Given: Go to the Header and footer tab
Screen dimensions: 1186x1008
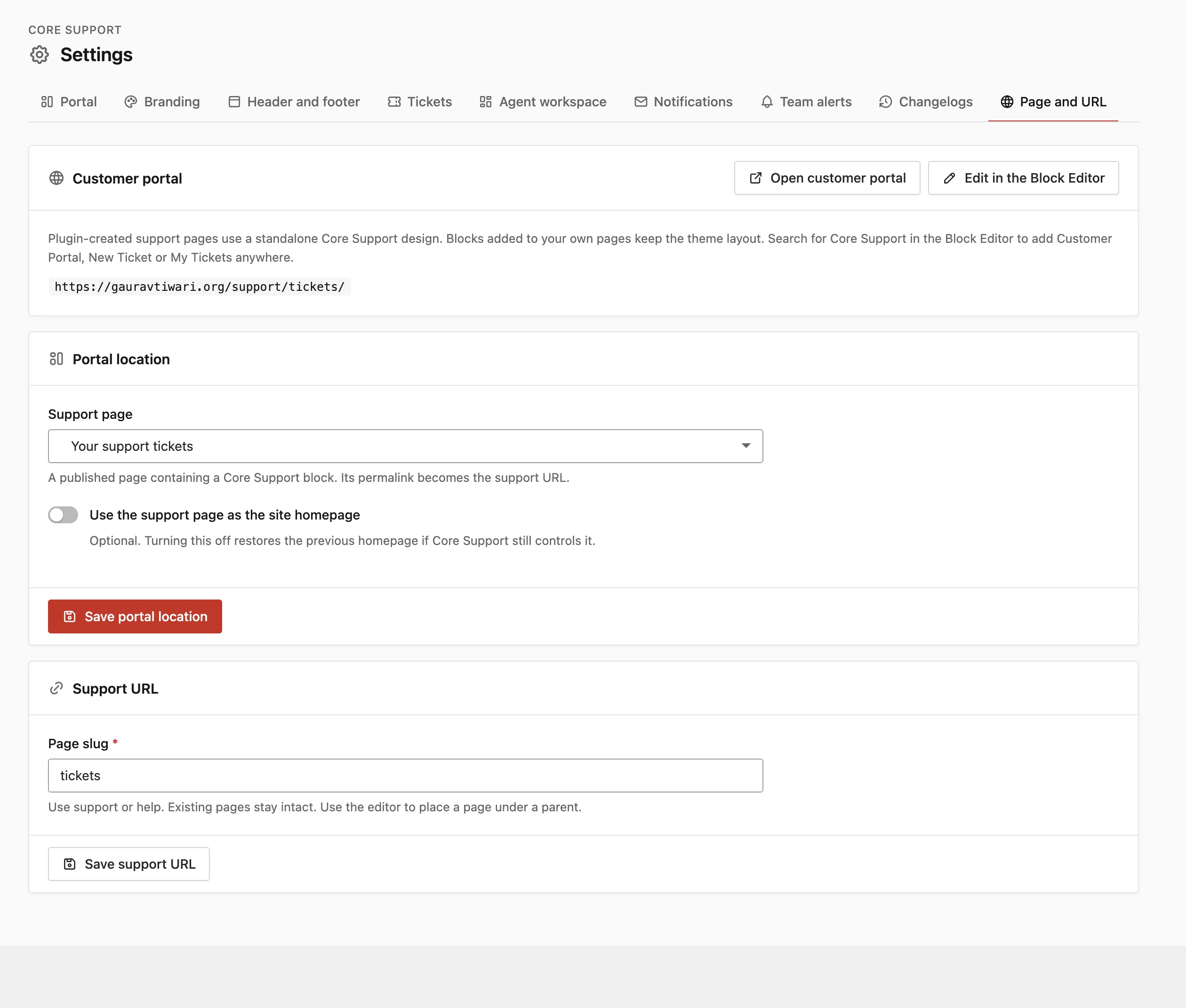Looking at the screenshot, I should tap(294, 102).
